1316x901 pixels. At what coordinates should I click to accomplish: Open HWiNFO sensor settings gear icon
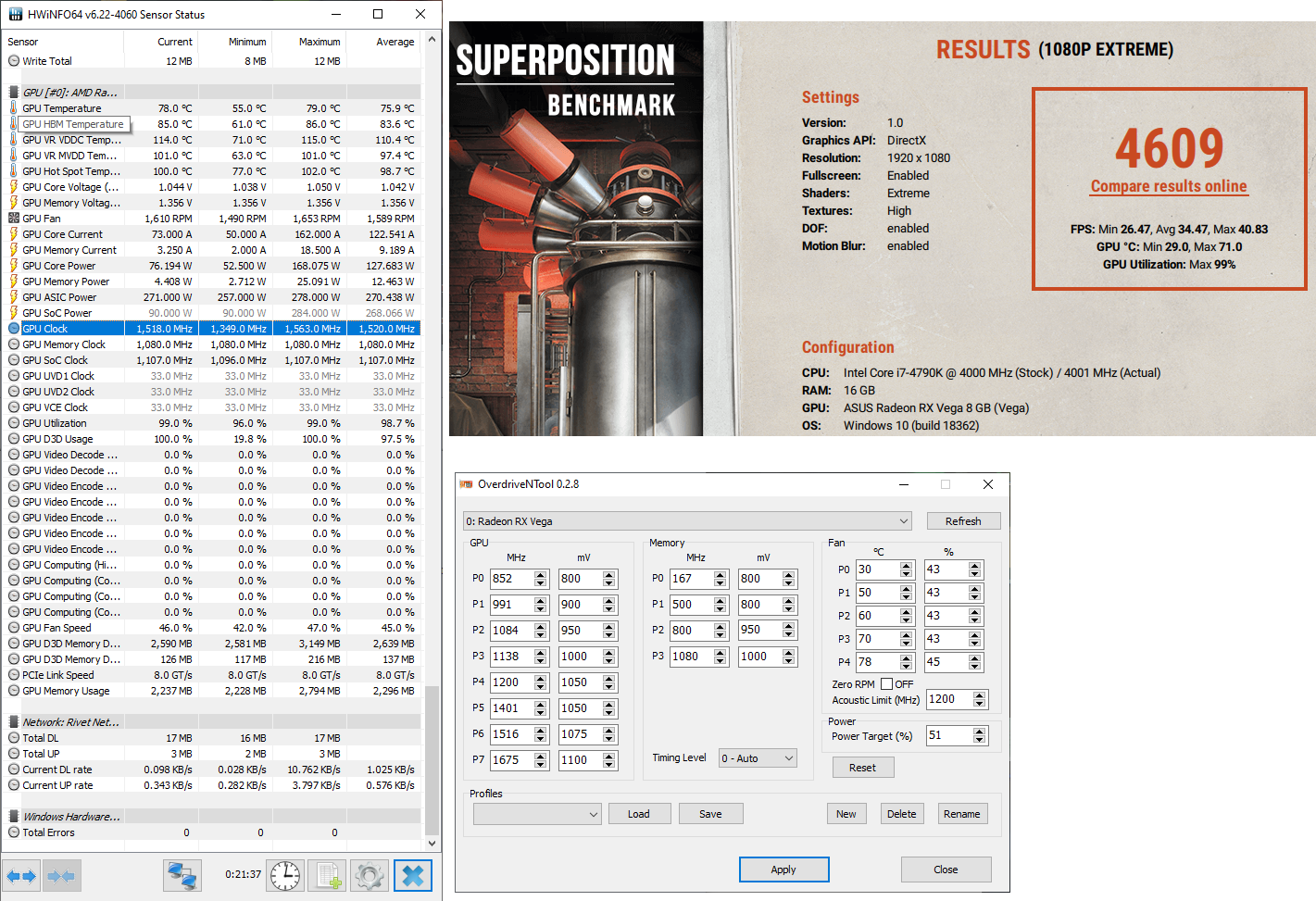click(370, 875)
